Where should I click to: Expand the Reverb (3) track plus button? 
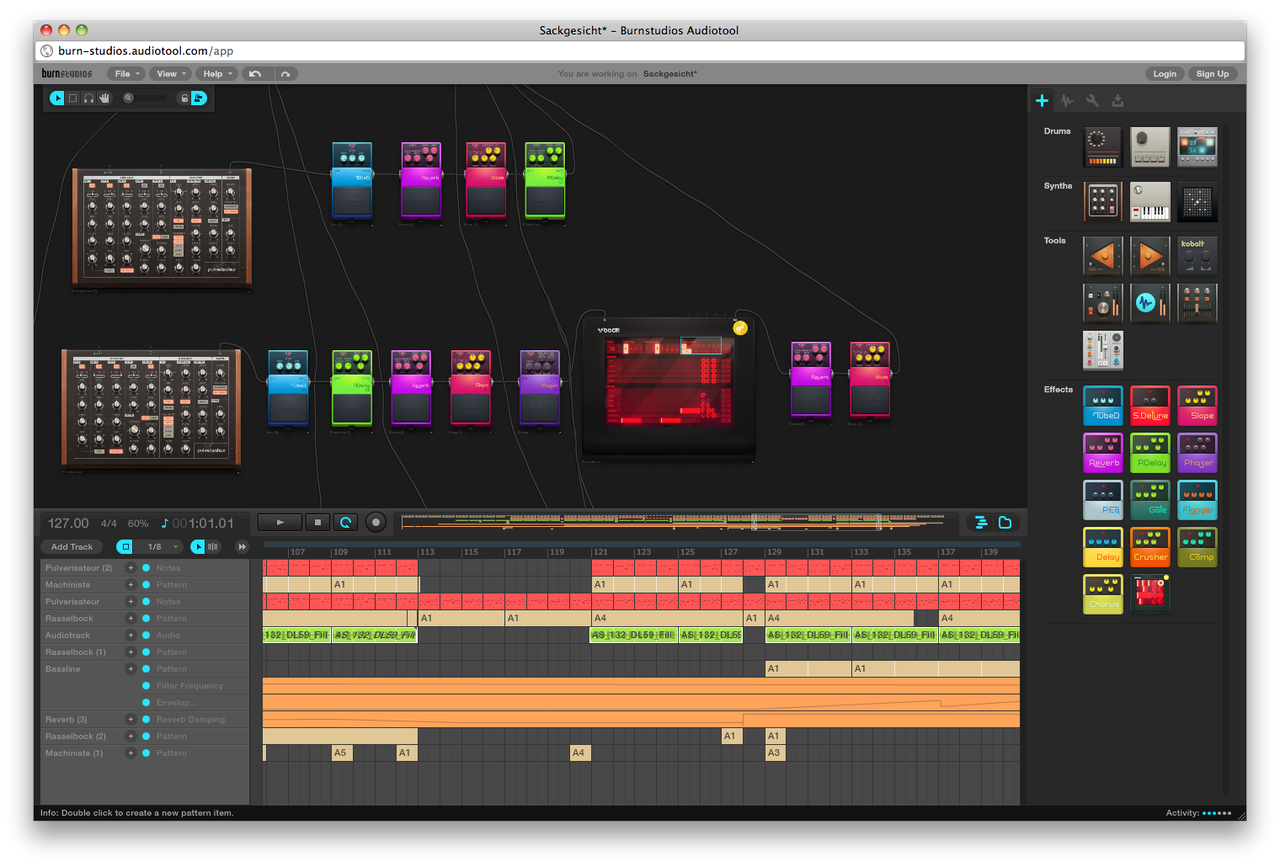coord(130,719)
